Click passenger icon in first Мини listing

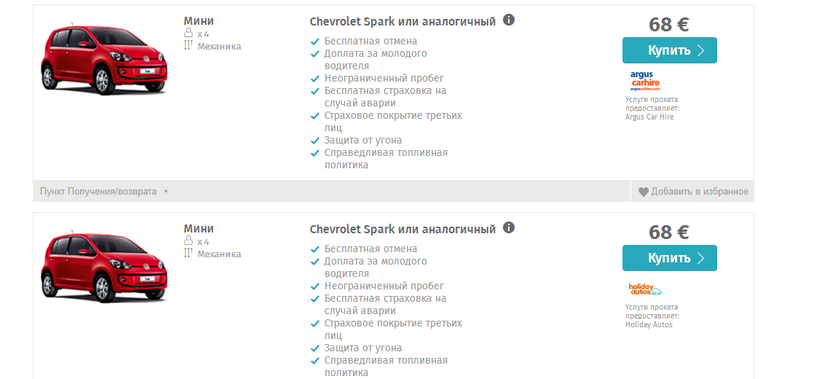(189, 33)
